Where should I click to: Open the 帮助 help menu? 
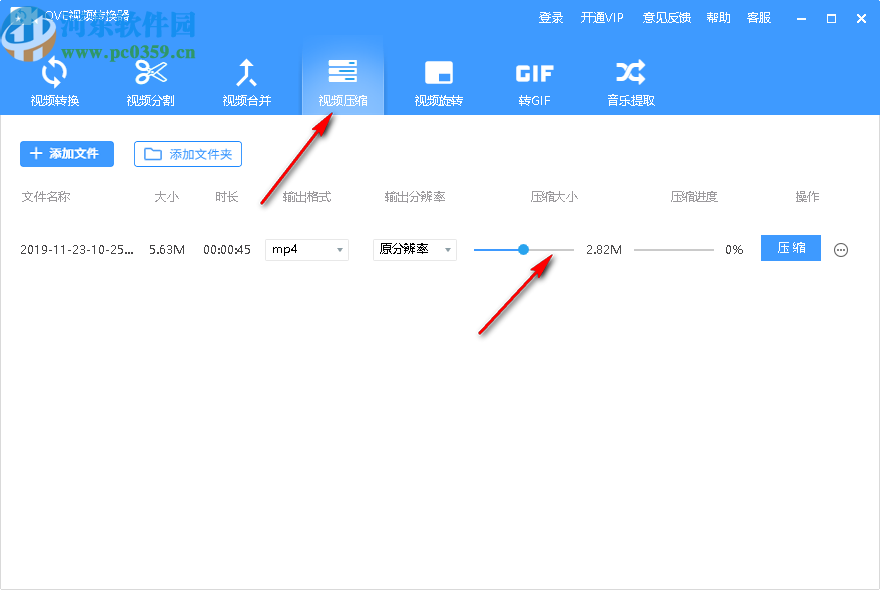(x=718, y=17)
